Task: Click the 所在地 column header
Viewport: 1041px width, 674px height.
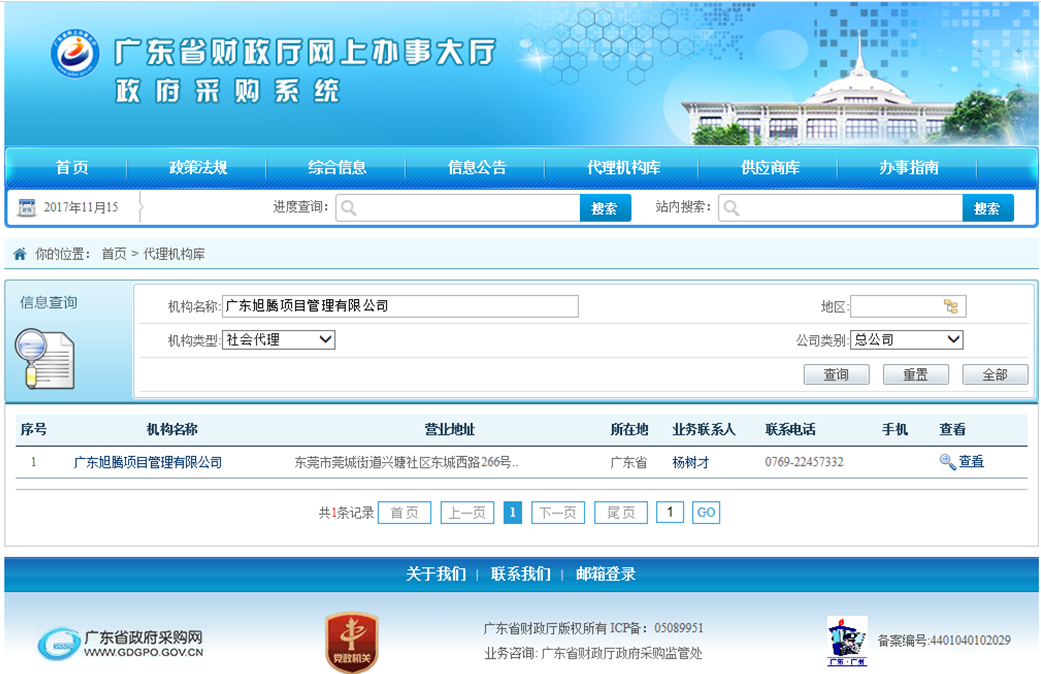Action: (629, 430)
